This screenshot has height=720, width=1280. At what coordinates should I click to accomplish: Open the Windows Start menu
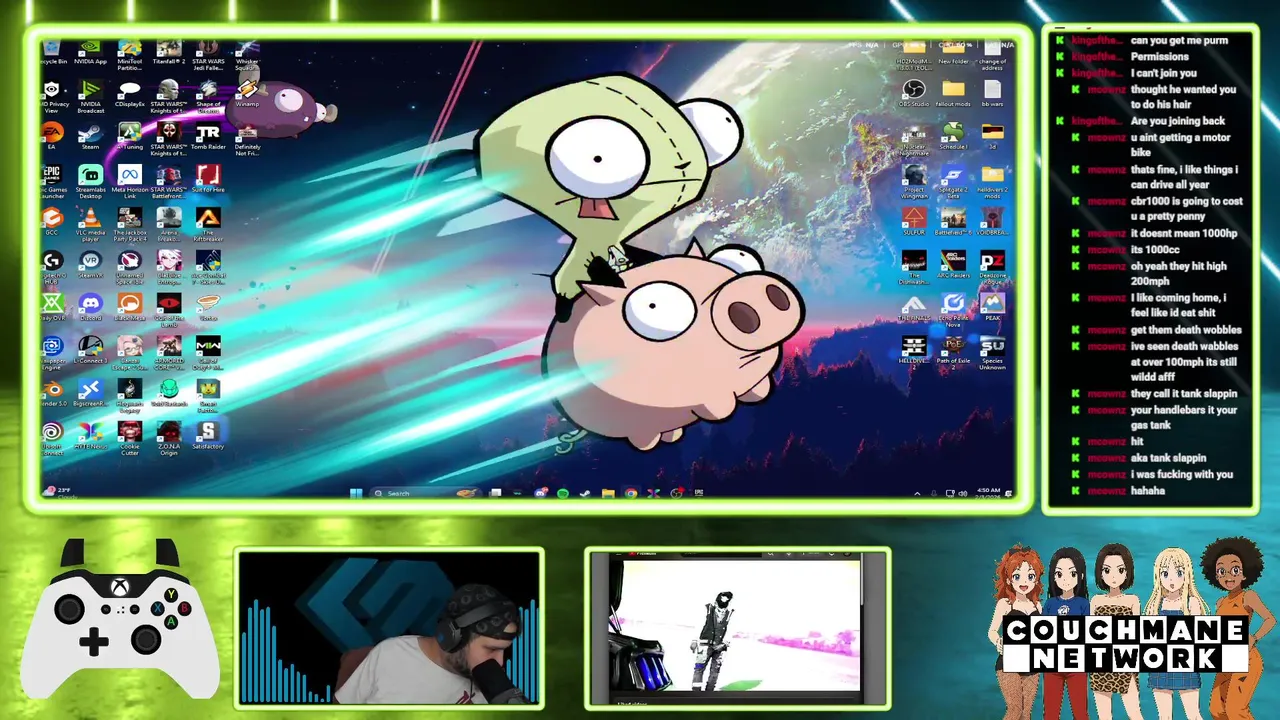pos(355,493)
